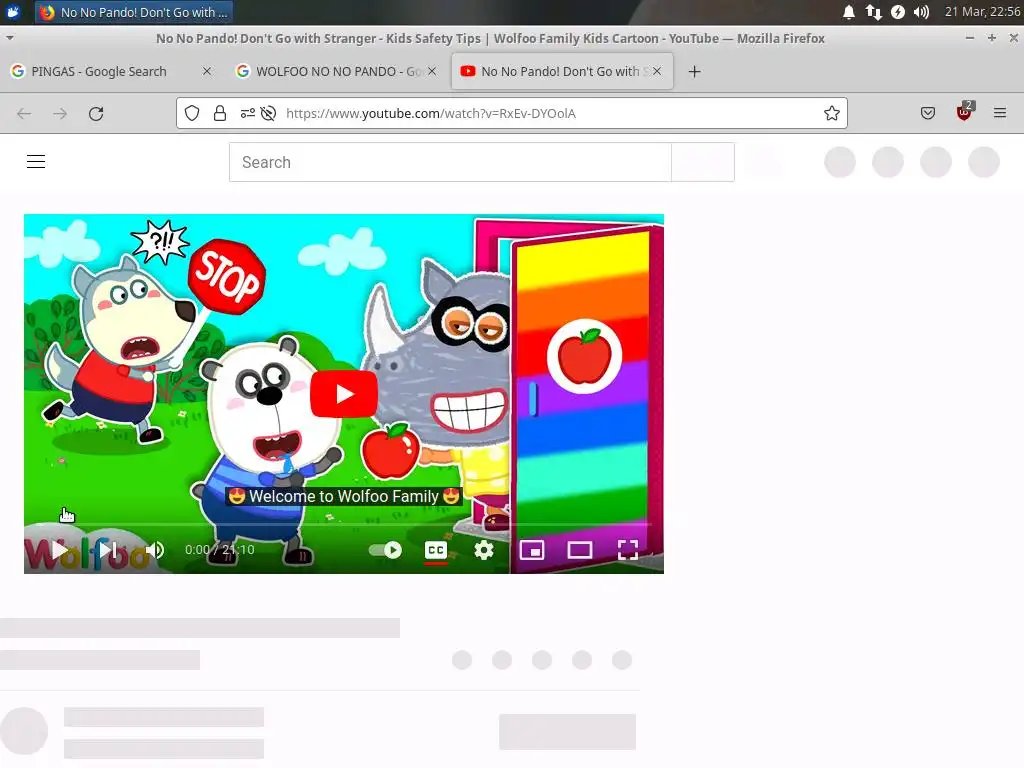Open site permissions icon in address bar

click(248, 114)
